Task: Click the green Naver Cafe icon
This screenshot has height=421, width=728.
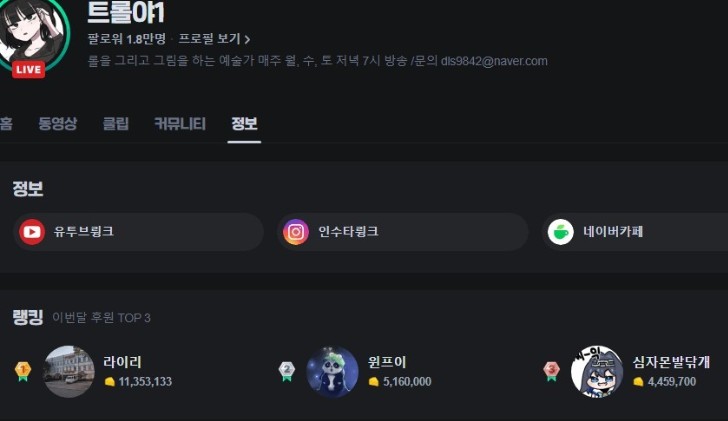Action: [x=560, y=232]
